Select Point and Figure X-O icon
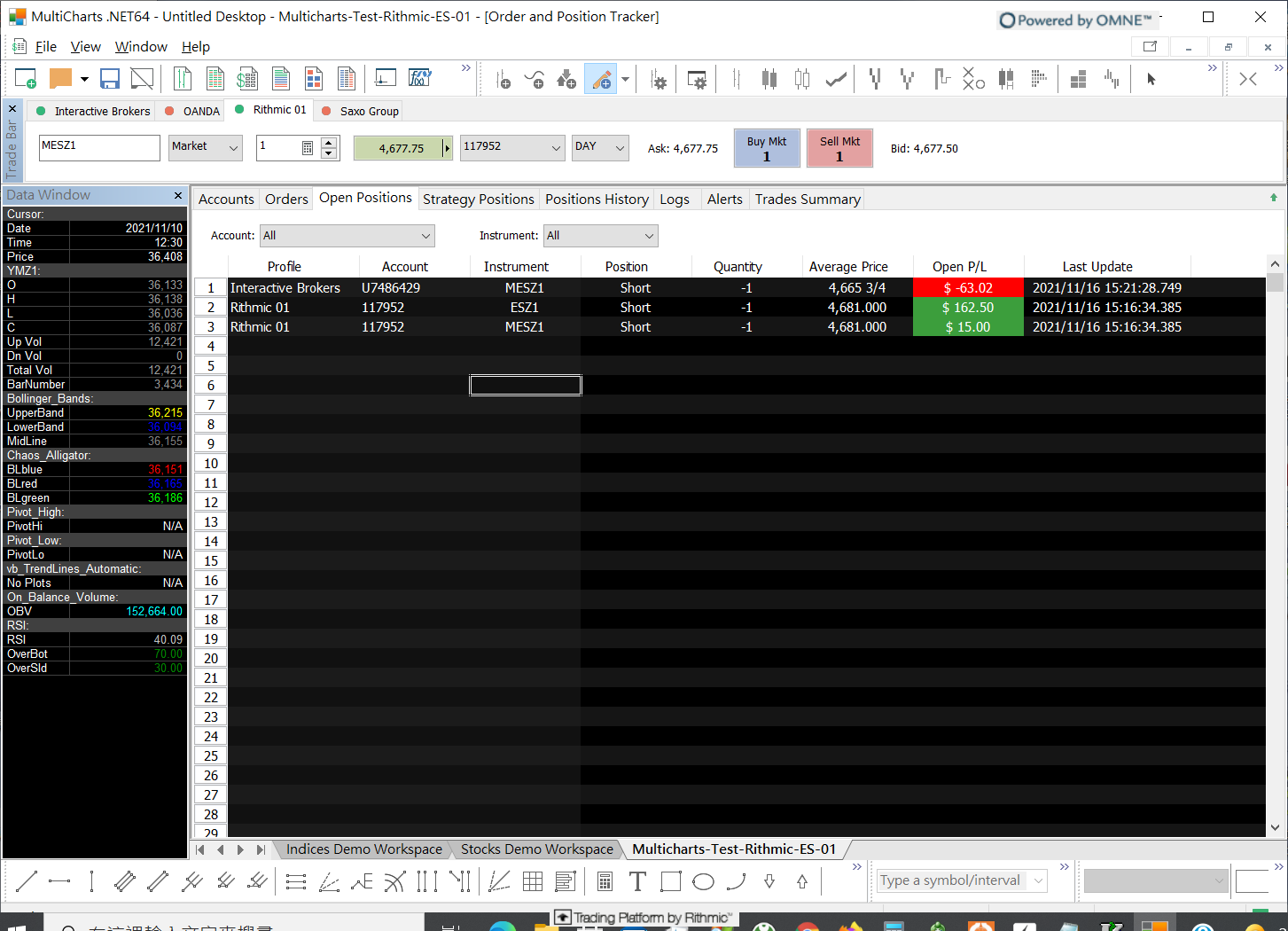 pyautogui.click(x=973, y=79)
